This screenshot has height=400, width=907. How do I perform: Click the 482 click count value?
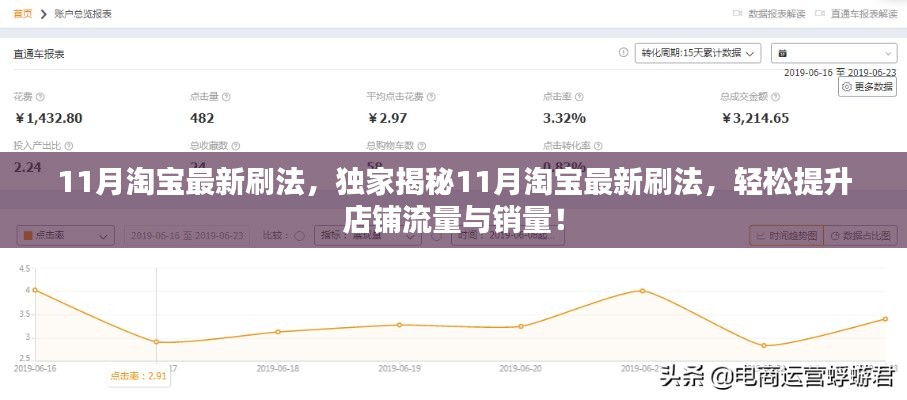tap(202, 118)
